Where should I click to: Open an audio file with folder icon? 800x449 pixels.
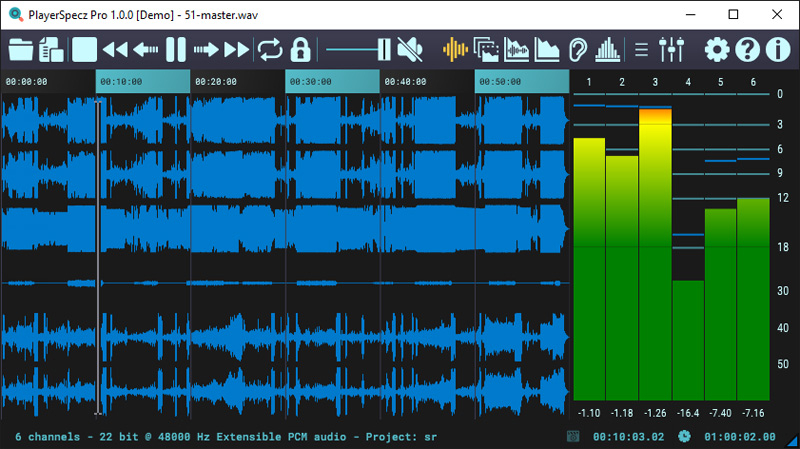[x=21, y=49]
